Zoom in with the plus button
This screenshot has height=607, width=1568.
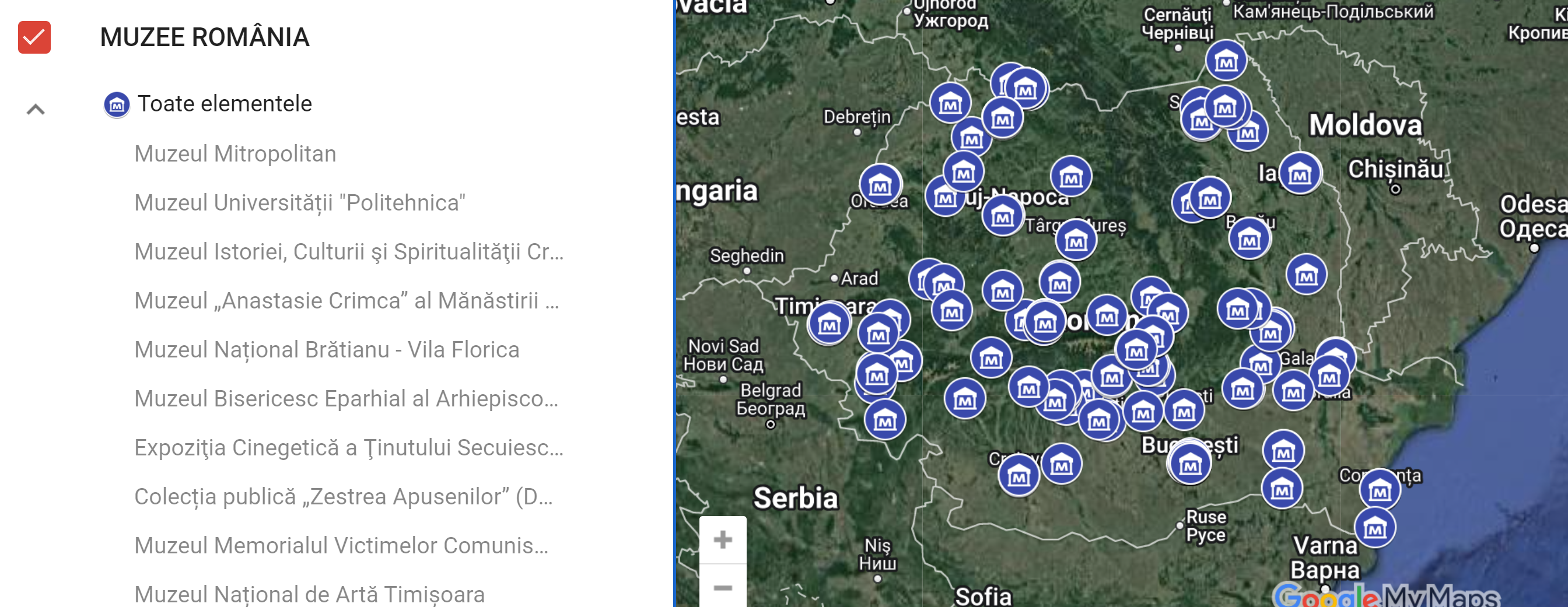click(x=723, y=539)
